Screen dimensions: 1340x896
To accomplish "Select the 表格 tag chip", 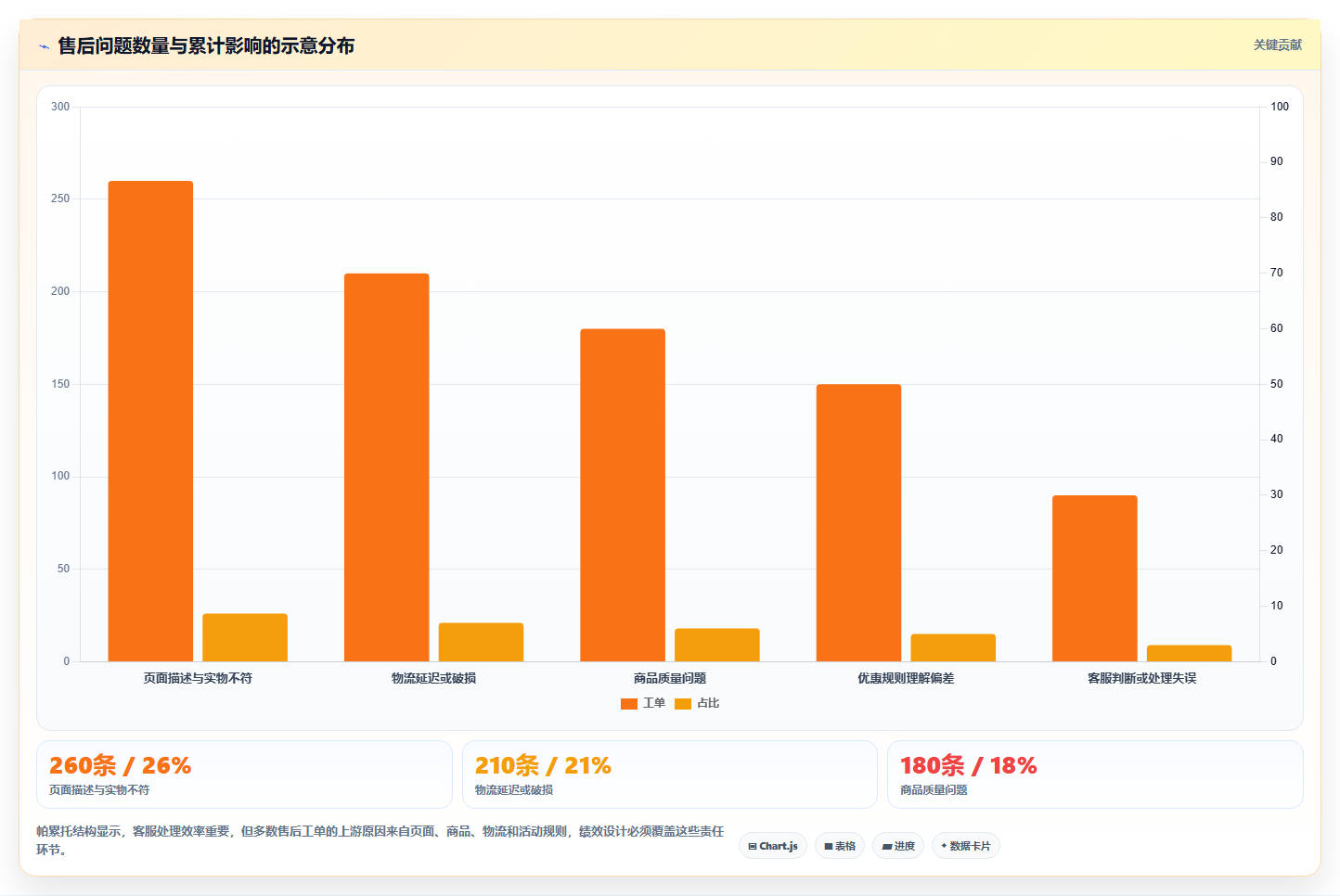I will click(840, 846).
